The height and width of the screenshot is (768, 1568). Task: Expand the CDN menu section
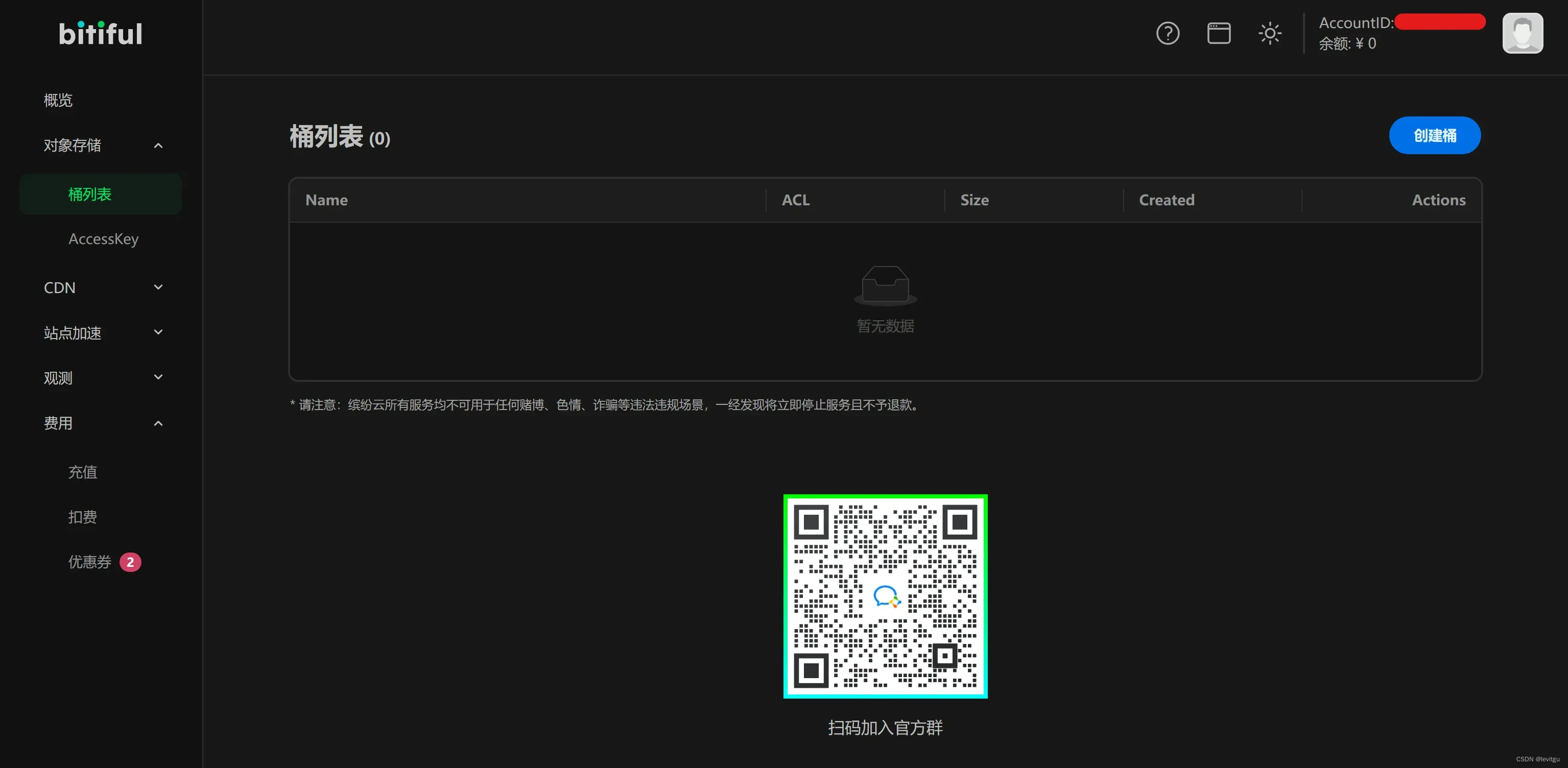click(158, 287)
